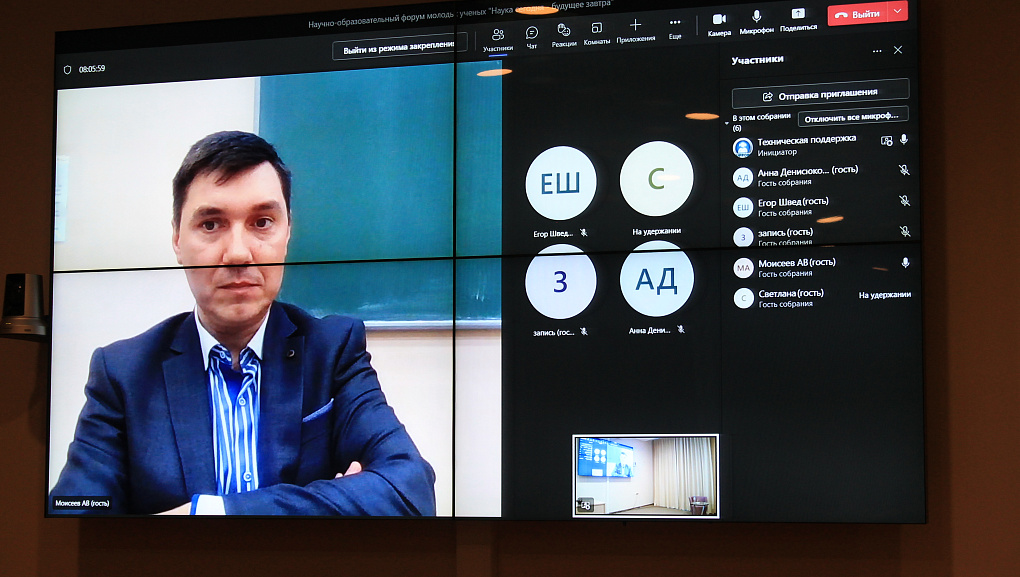1020x577 pixels.
Task: Click 'Выйти из режима закрепления' button
Action: pos(399,49)
